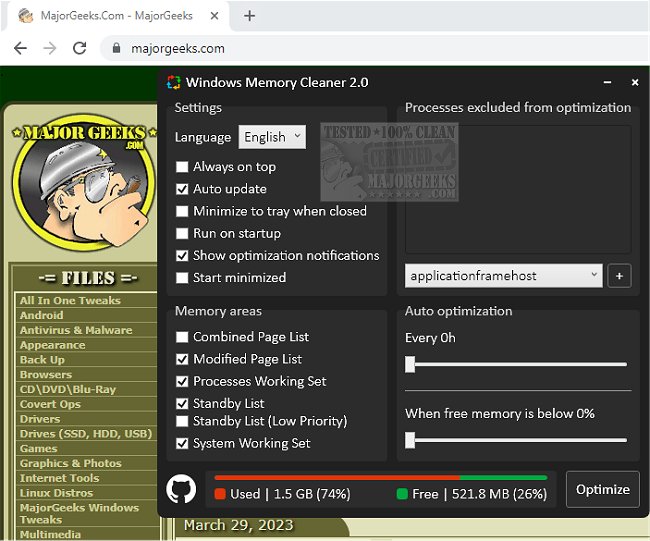Click the Windows Memory Cleaner app logo

click(174, 82)
